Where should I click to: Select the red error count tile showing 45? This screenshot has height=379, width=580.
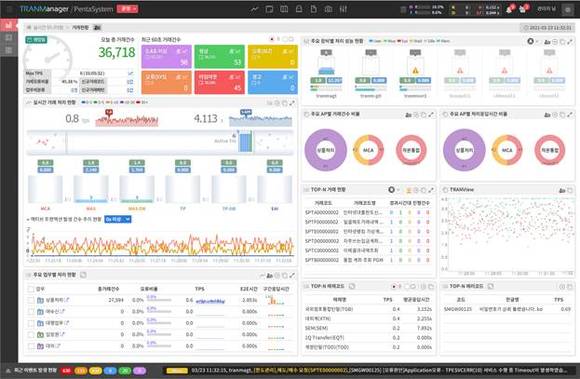click(219, 82)
